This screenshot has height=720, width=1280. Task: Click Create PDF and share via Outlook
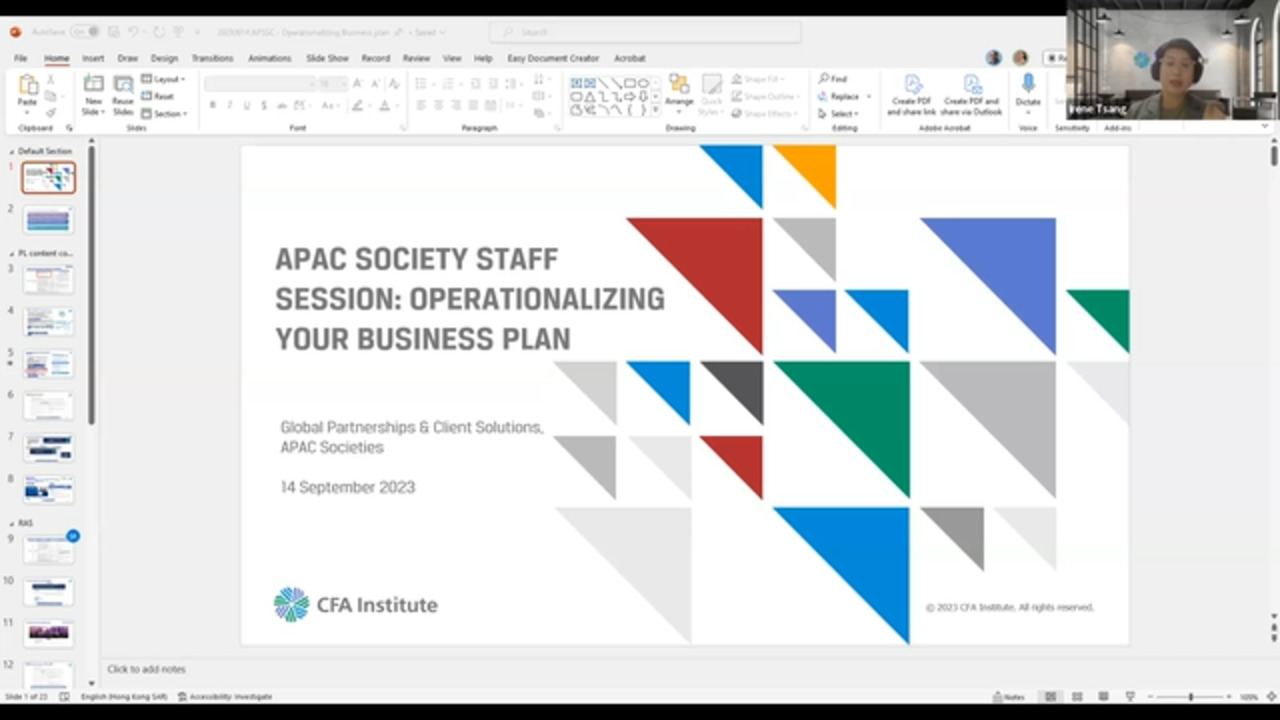tap(971, 94)
